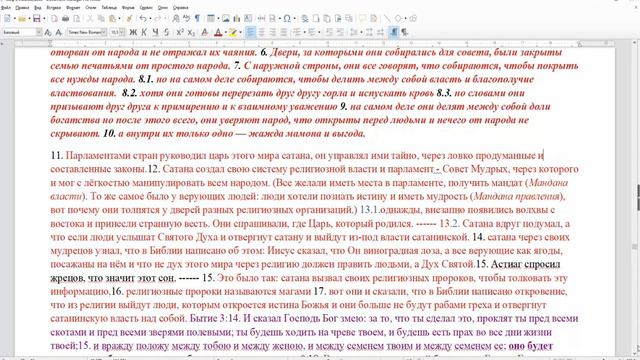The height and width of the screenshot is (360, 640).
Task: Open the Вставка menu
Action: [53, 7]
